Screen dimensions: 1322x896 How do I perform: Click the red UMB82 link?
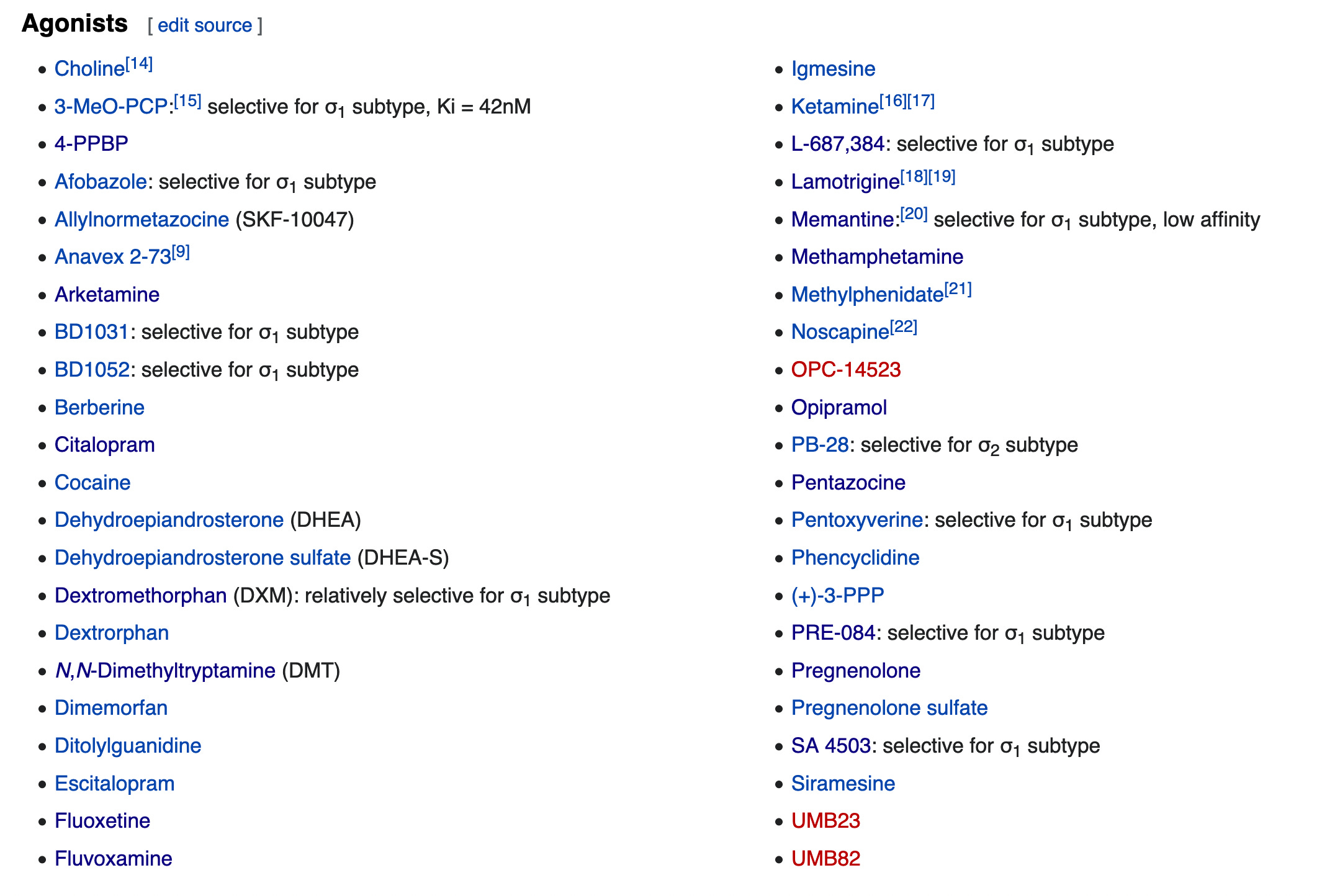pyautogui.click(x=825, y=859)
